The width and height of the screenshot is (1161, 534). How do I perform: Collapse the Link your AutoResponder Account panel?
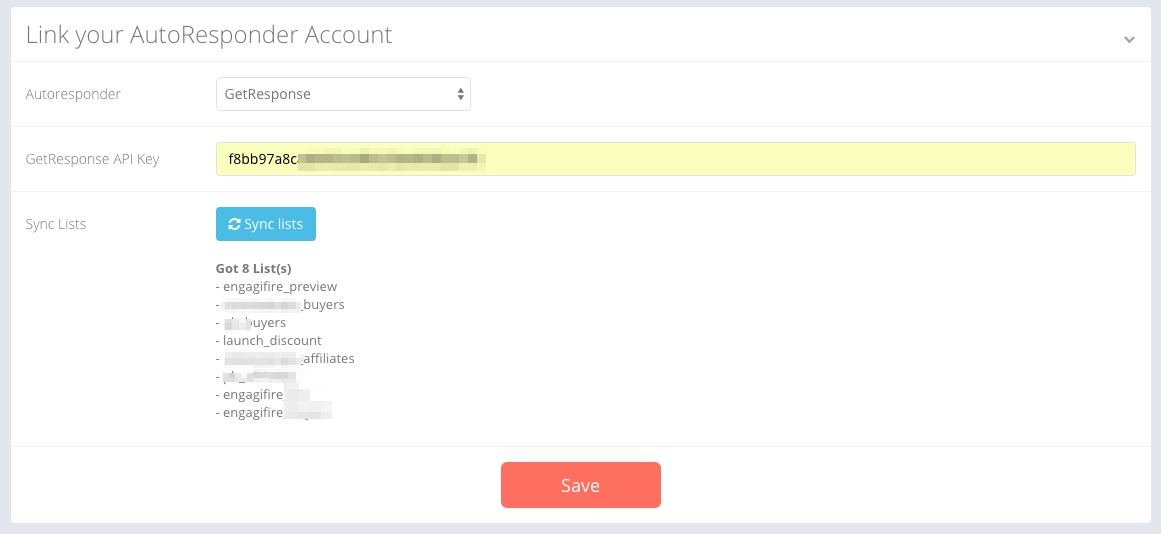coord(1129,39)
